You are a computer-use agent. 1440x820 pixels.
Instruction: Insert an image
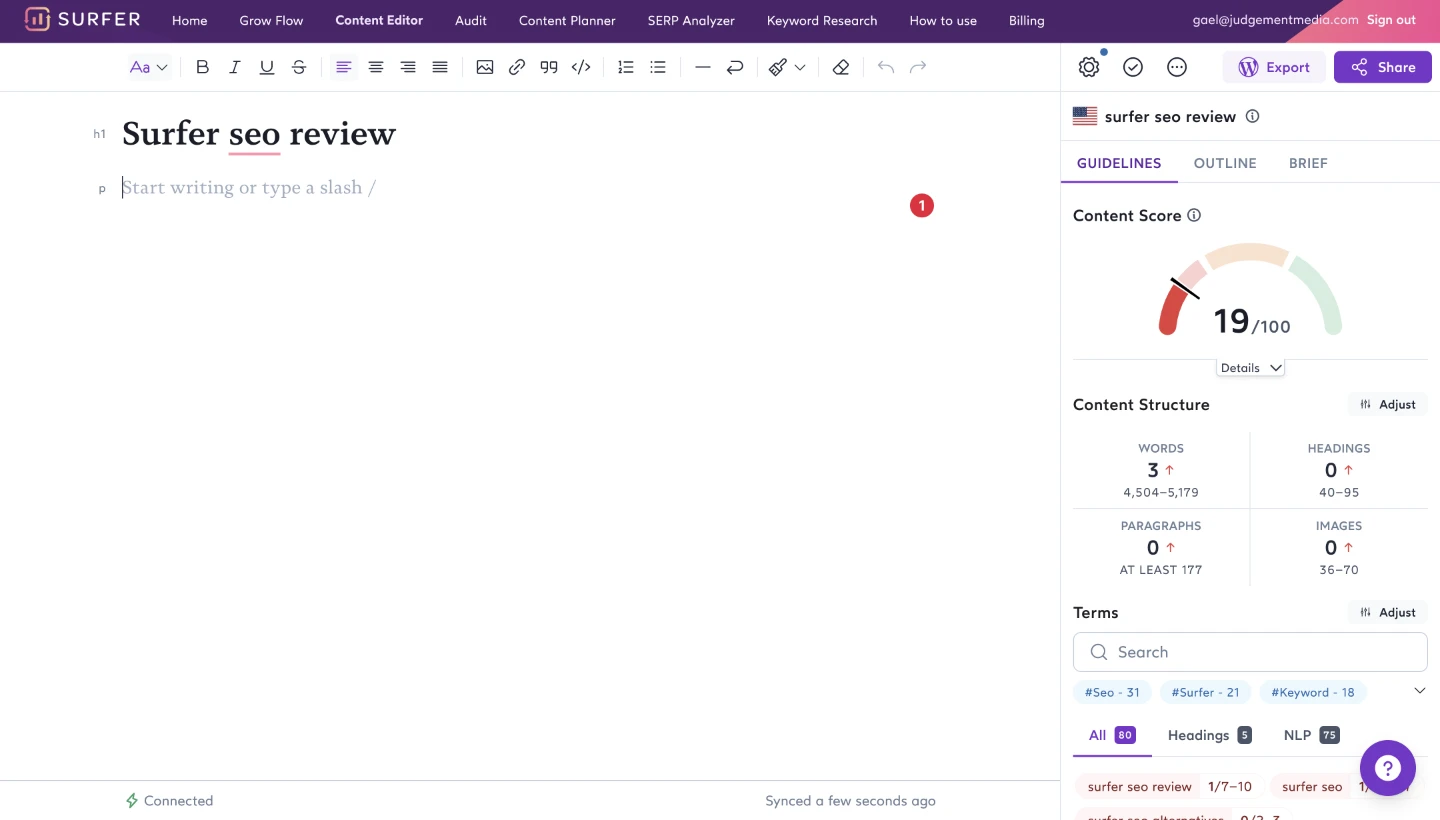[485, 67]
